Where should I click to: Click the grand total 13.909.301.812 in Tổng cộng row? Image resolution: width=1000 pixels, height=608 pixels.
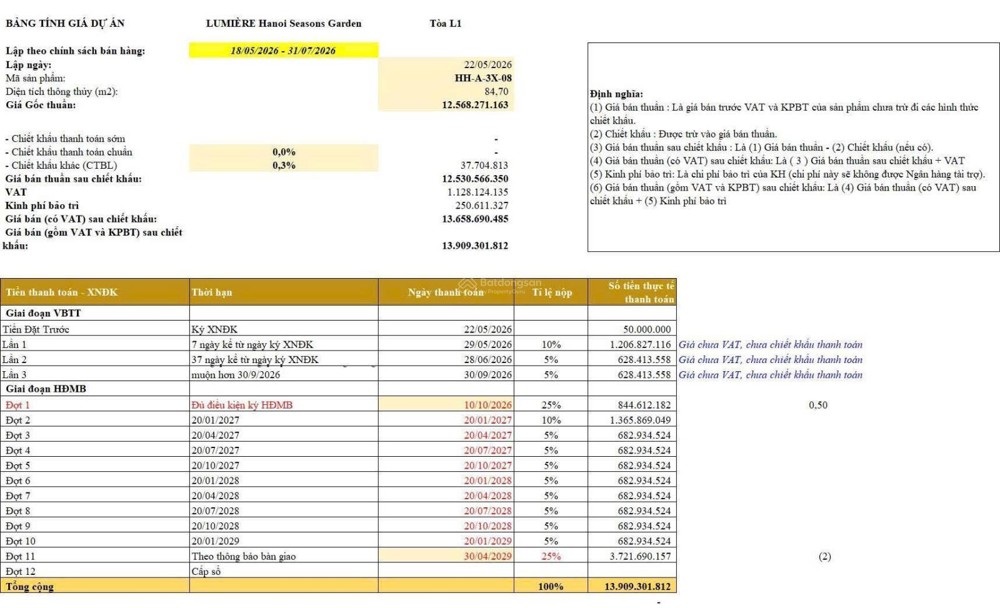click(x=638, y=586)
